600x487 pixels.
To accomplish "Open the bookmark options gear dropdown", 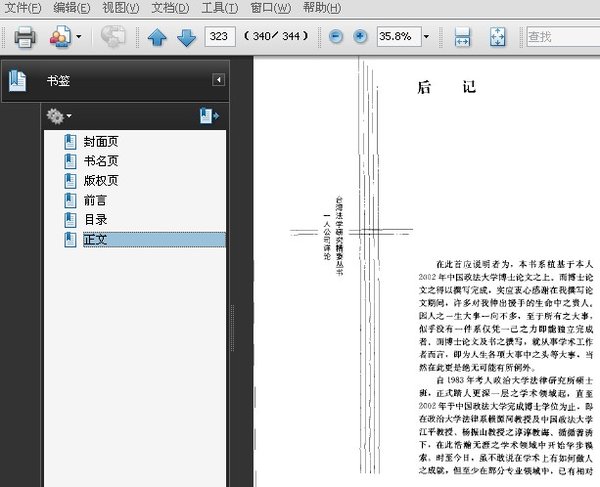I will [59, 117].
